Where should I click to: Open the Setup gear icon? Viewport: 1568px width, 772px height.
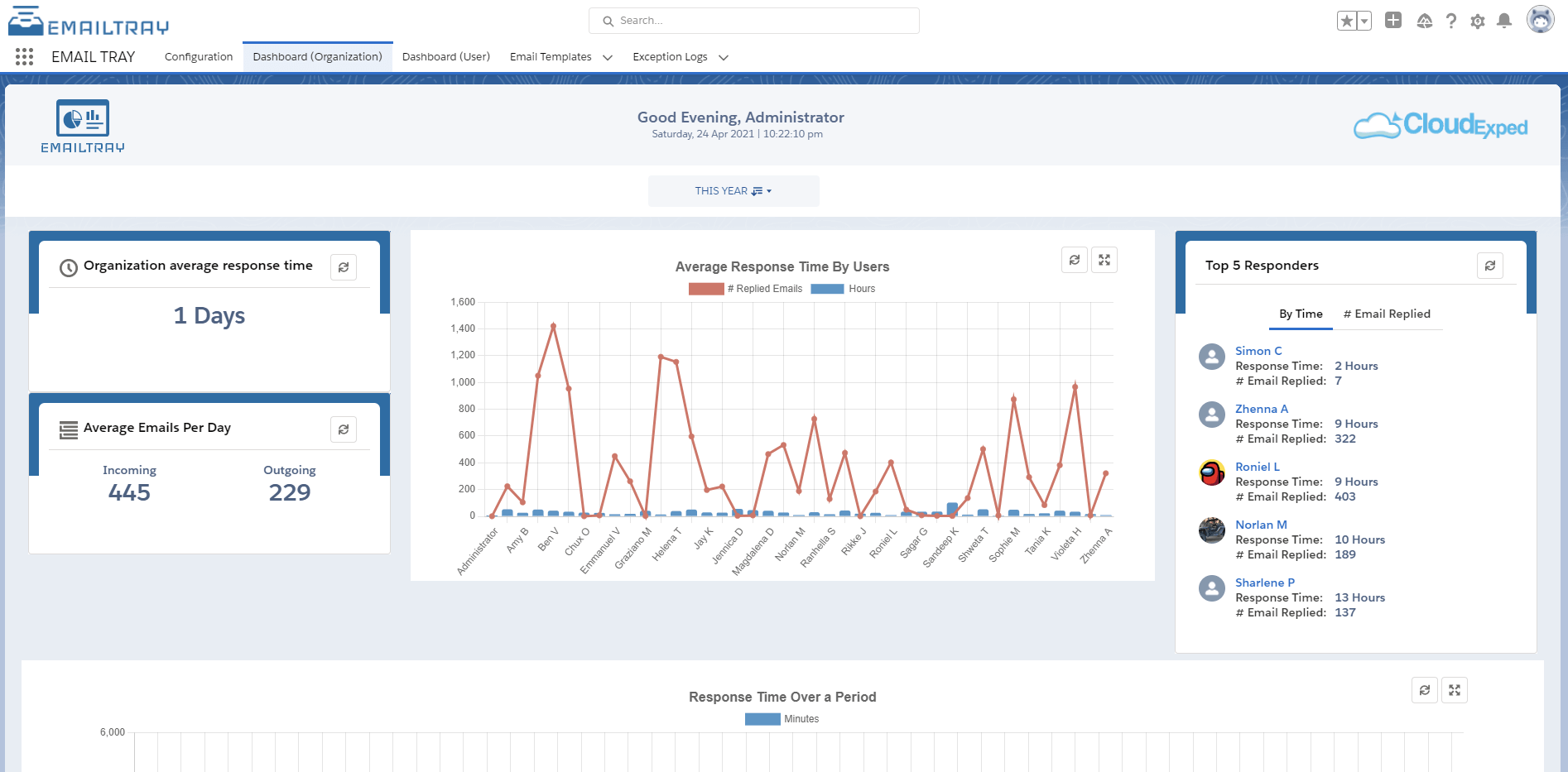1478,21
